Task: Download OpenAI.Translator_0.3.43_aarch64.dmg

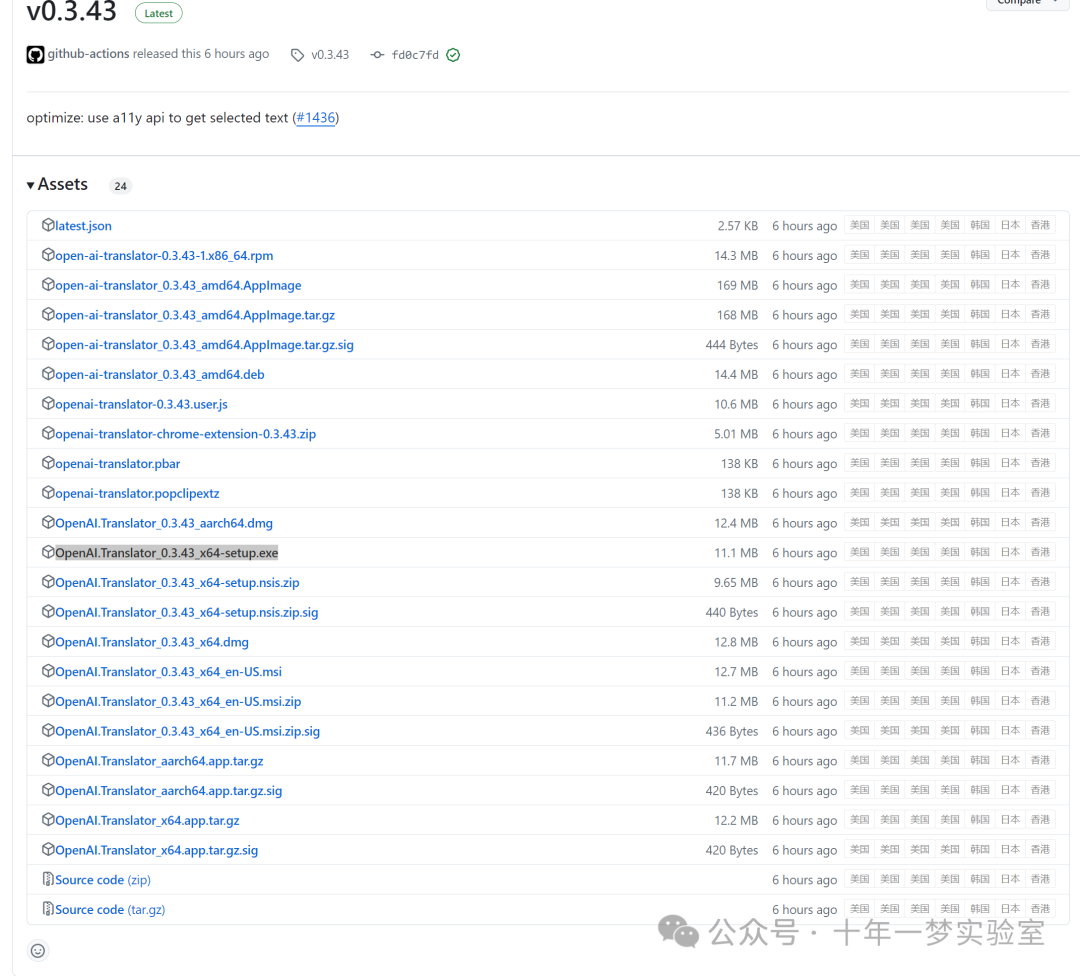Action: (164, 523)
